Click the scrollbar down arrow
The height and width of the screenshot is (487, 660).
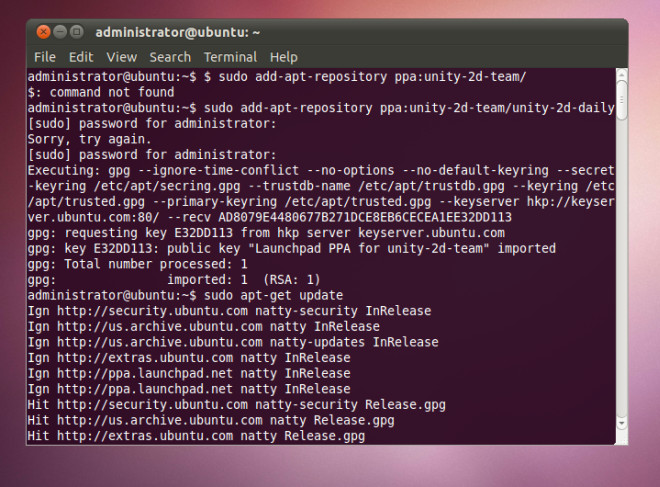click(622, 423)
